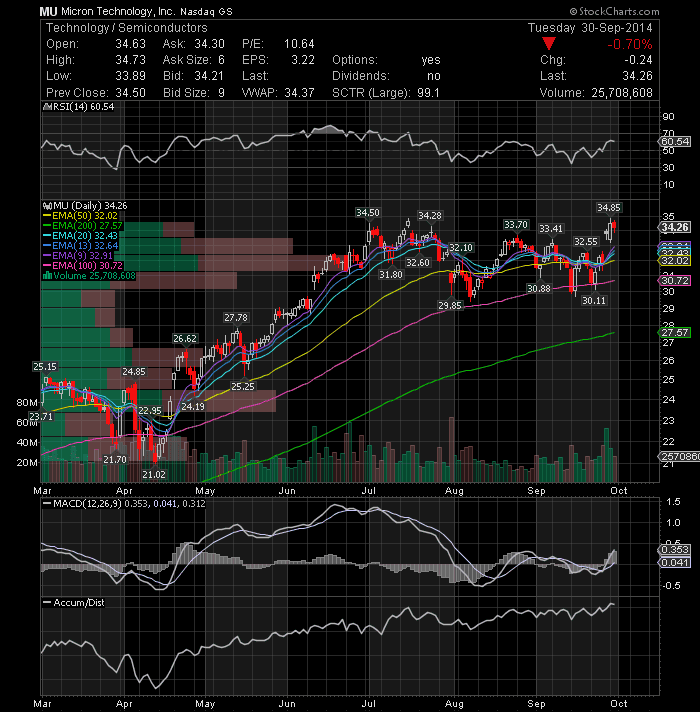
Task: Click the green EMA(200) legend line
Action: 47,226
